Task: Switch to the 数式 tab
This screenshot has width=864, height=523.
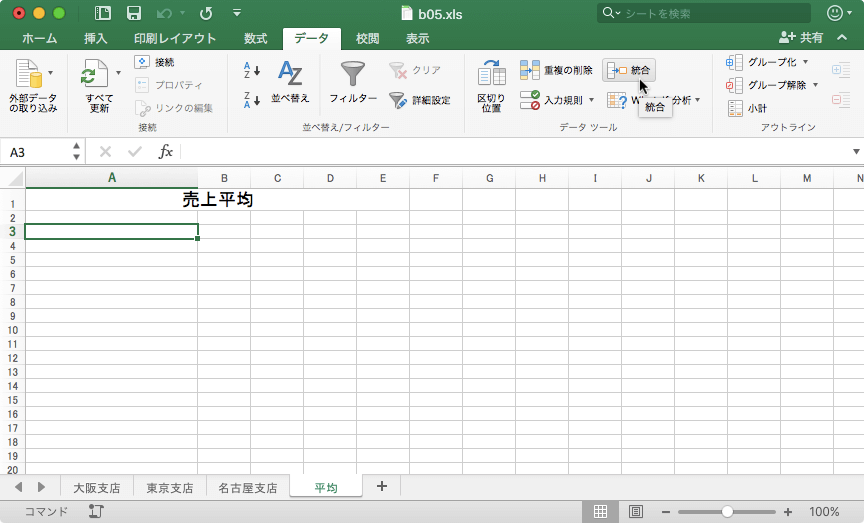Action: [x=256, y=38]
